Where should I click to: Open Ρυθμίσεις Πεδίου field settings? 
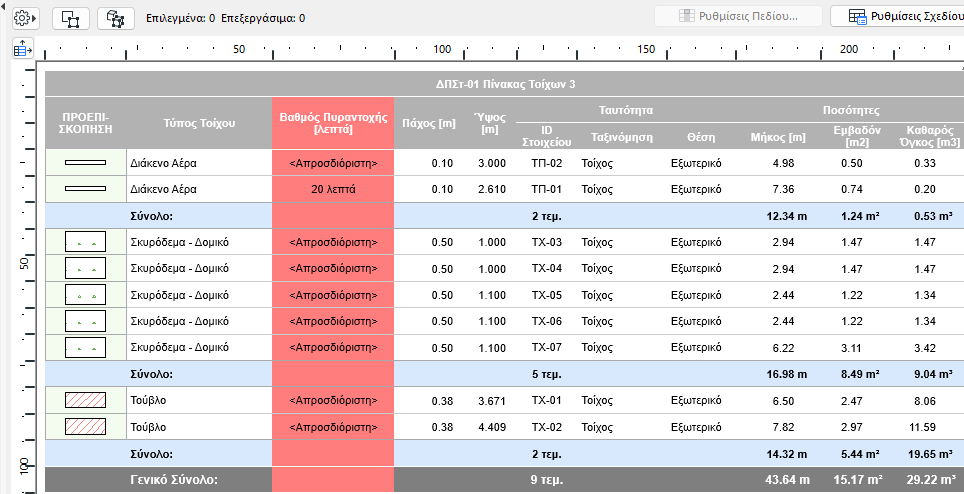[x=738, y=17]
